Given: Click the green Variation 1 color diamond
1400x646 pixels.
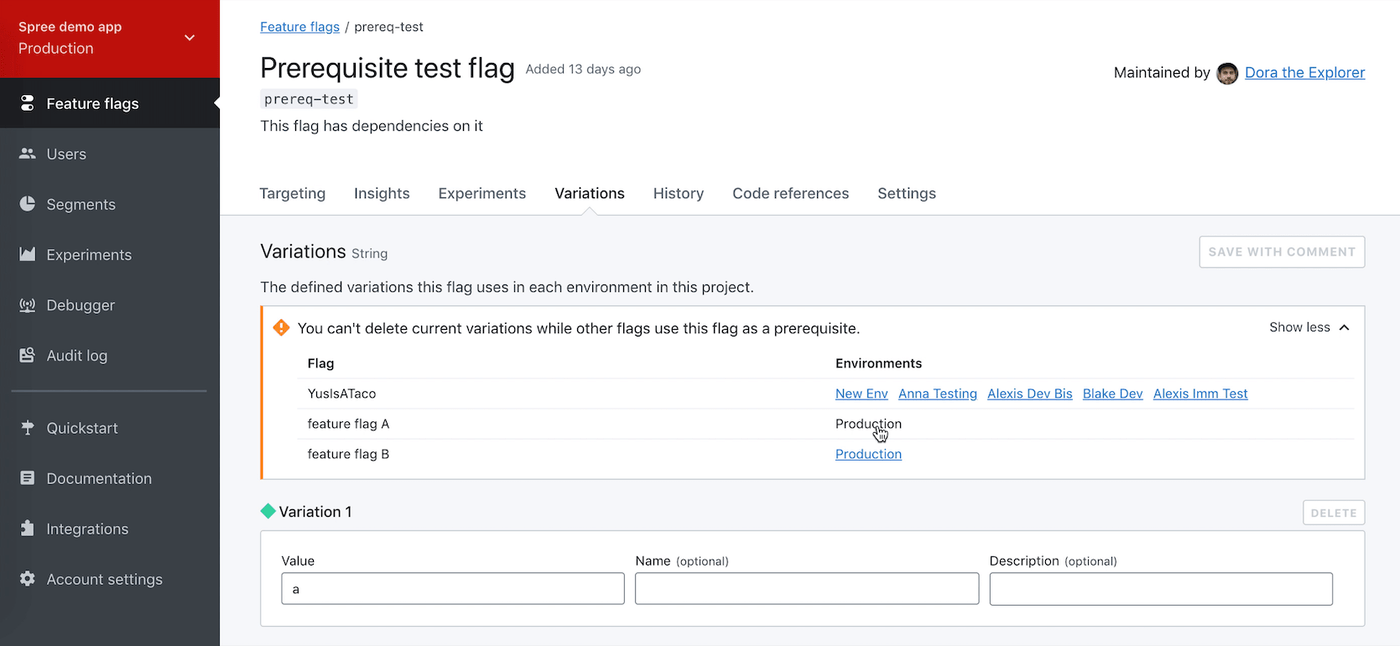Looking at the screenshot, I should point(268,511).
